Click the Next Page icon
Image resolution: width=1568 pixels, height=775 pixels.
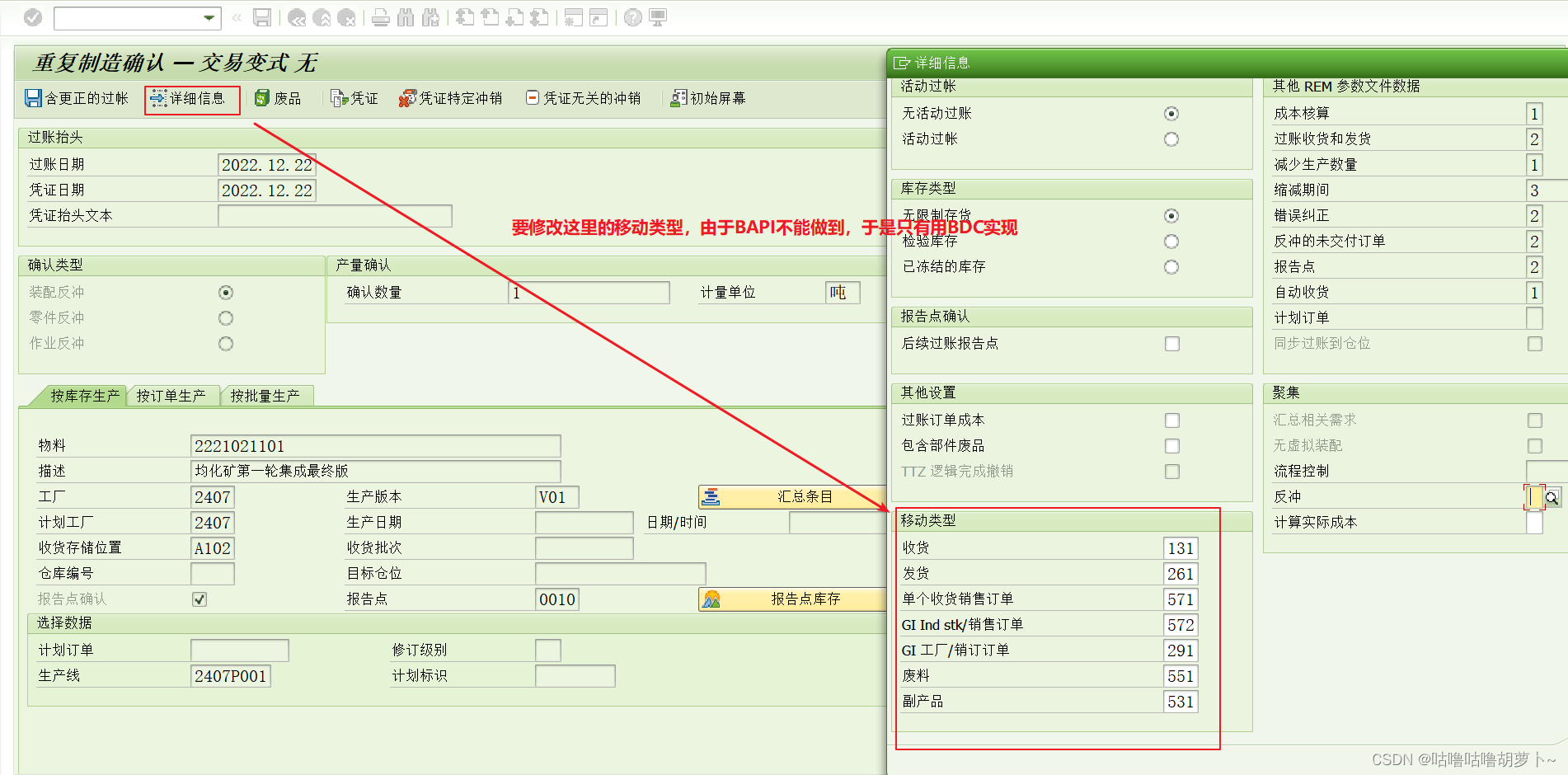coord(514,17)
